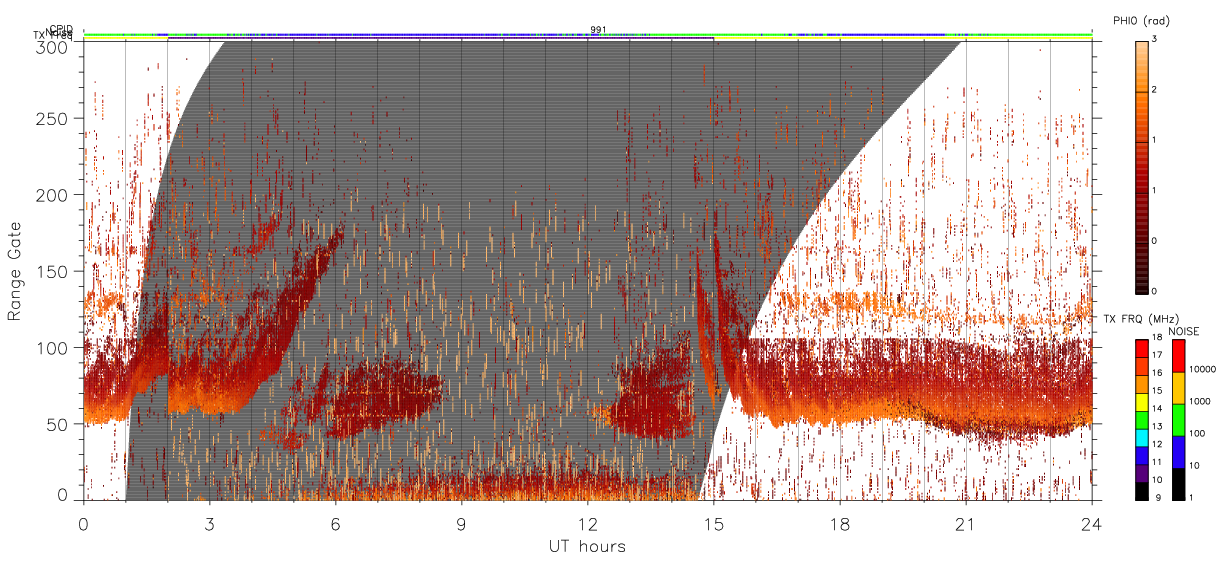Screen dimensions: 1228x567
Task: Click the x-axis tick label 12
Action: pos(587,524)
